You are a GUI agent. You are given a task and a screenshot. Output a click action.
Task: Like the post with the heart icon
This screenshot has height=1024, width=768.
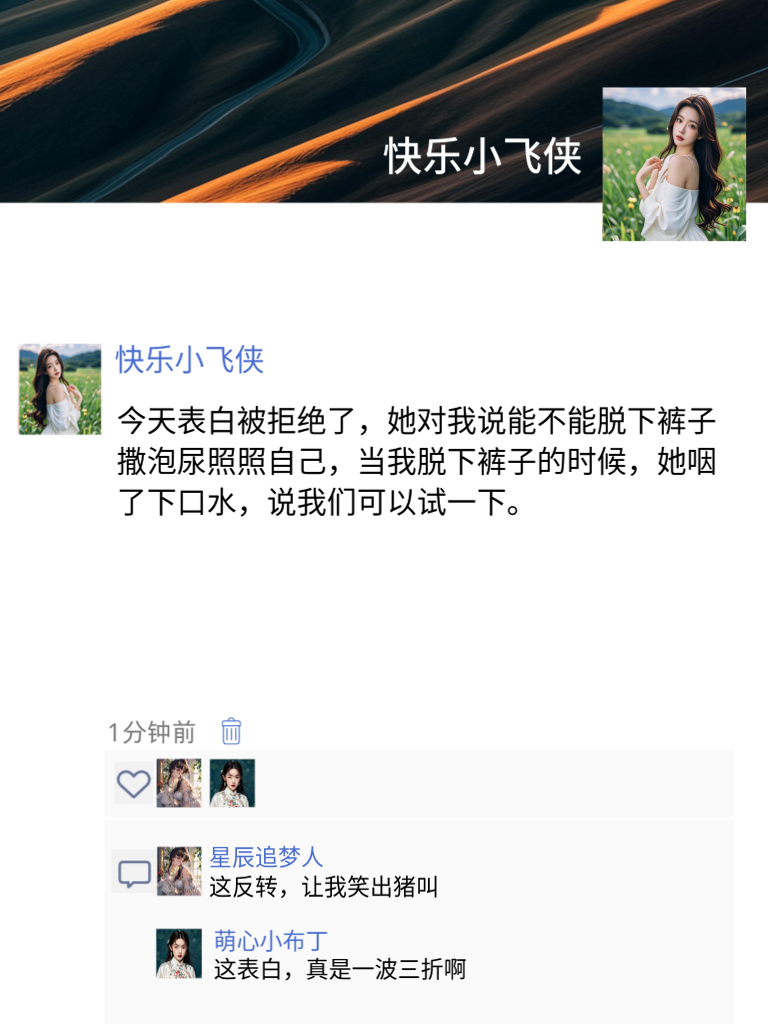pos(133,783)
